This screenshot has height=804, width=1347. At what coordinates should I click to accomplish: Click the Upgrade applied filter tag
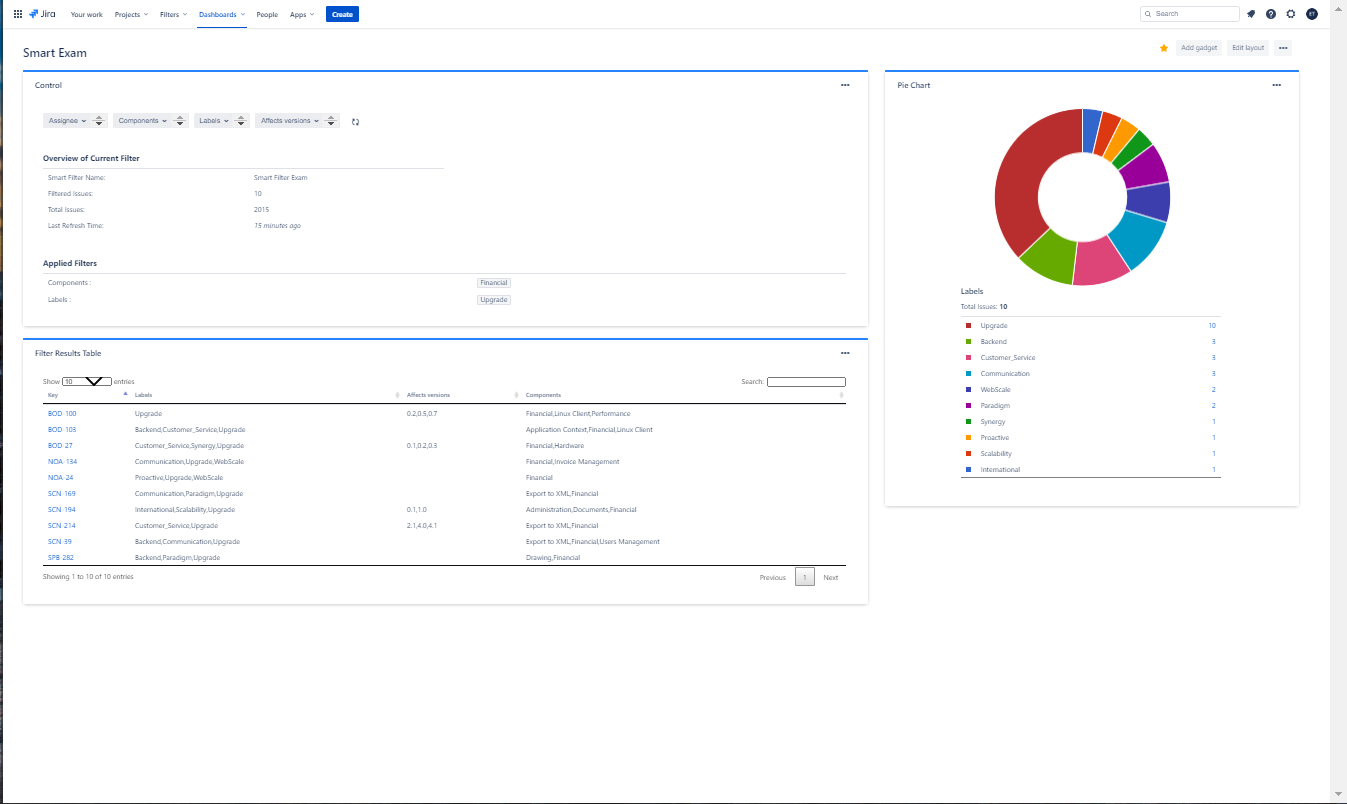coord(494,300)
